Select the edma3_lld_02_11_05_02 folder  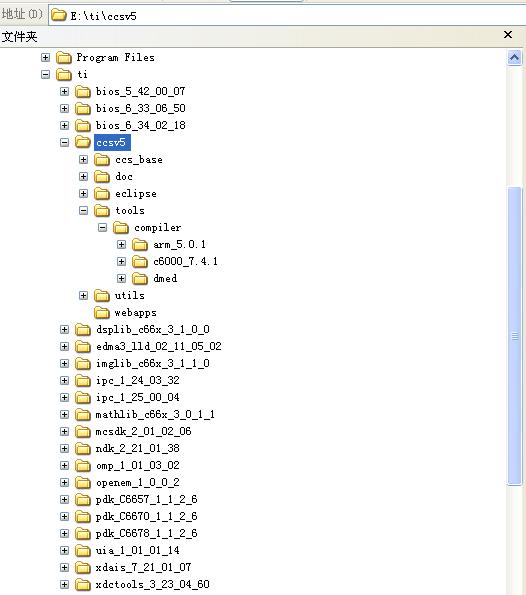(x=159, y=347)
